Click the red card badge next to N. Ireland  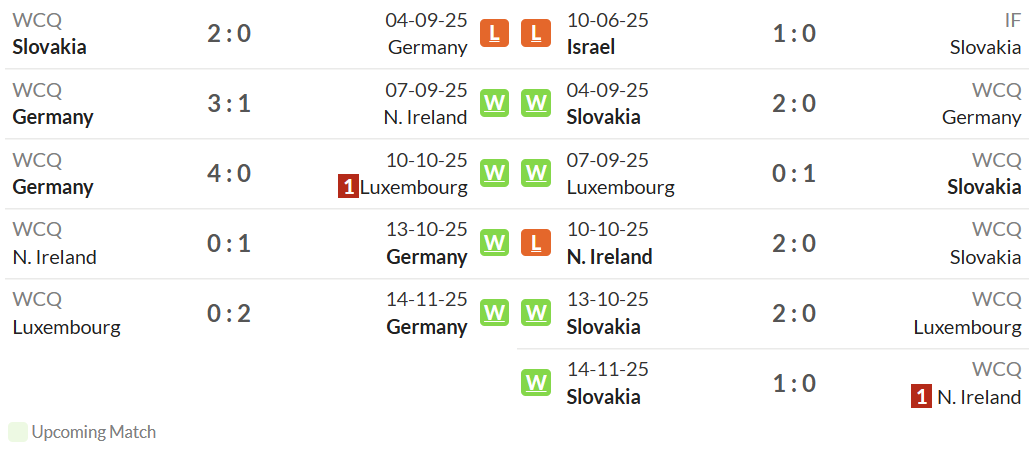tap(921, 397)
